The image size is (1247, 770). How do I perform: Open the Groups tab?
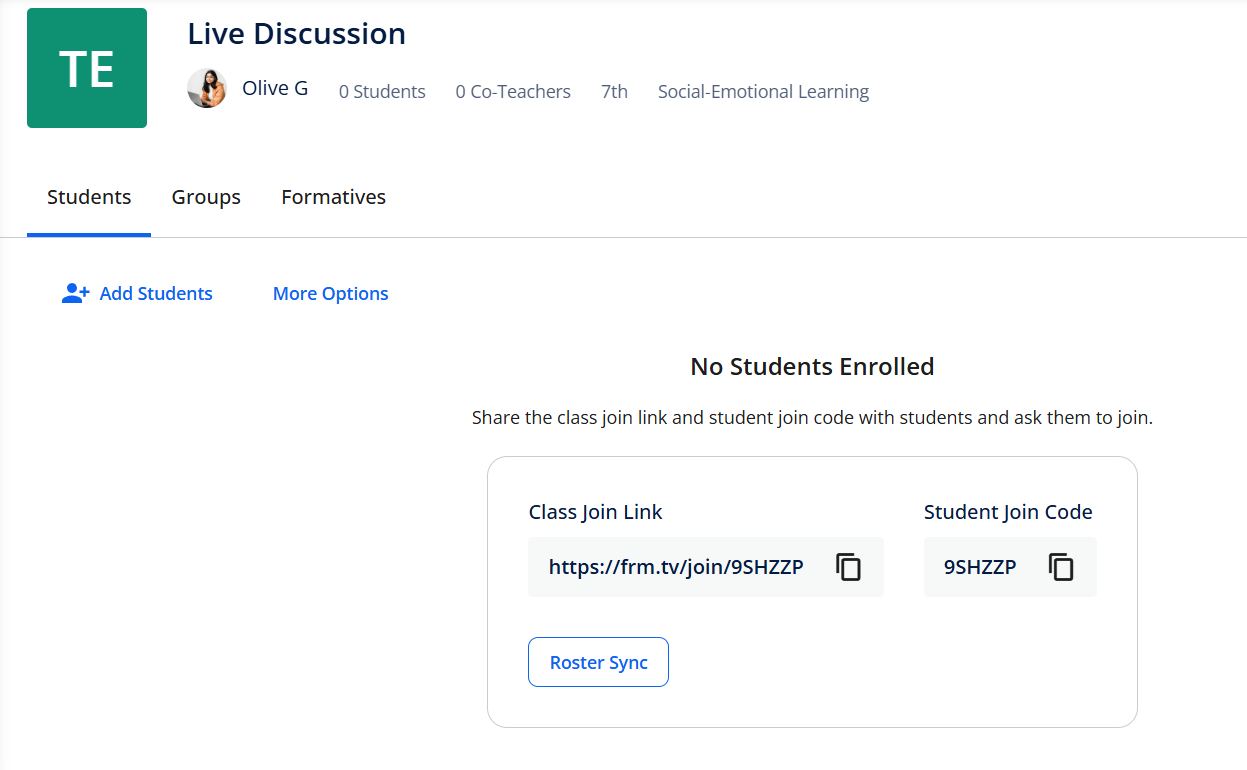point(206,197)
